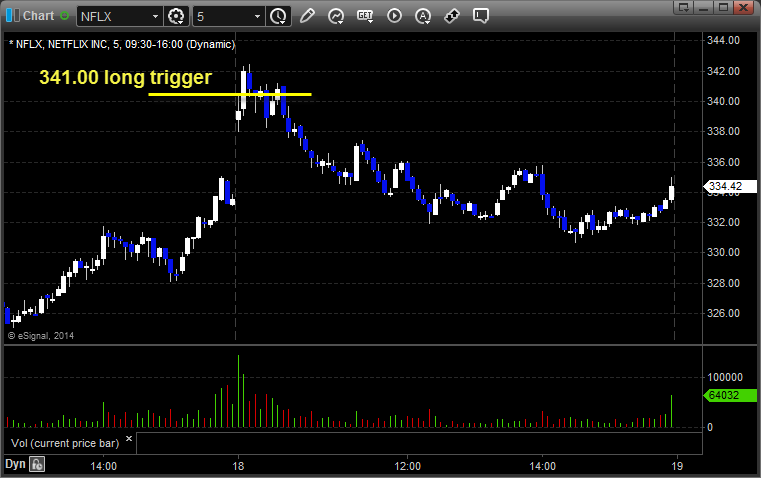Screen dimensions: 761x478
Task: Select the pencil drawing tool
Action: click(307, 16)
